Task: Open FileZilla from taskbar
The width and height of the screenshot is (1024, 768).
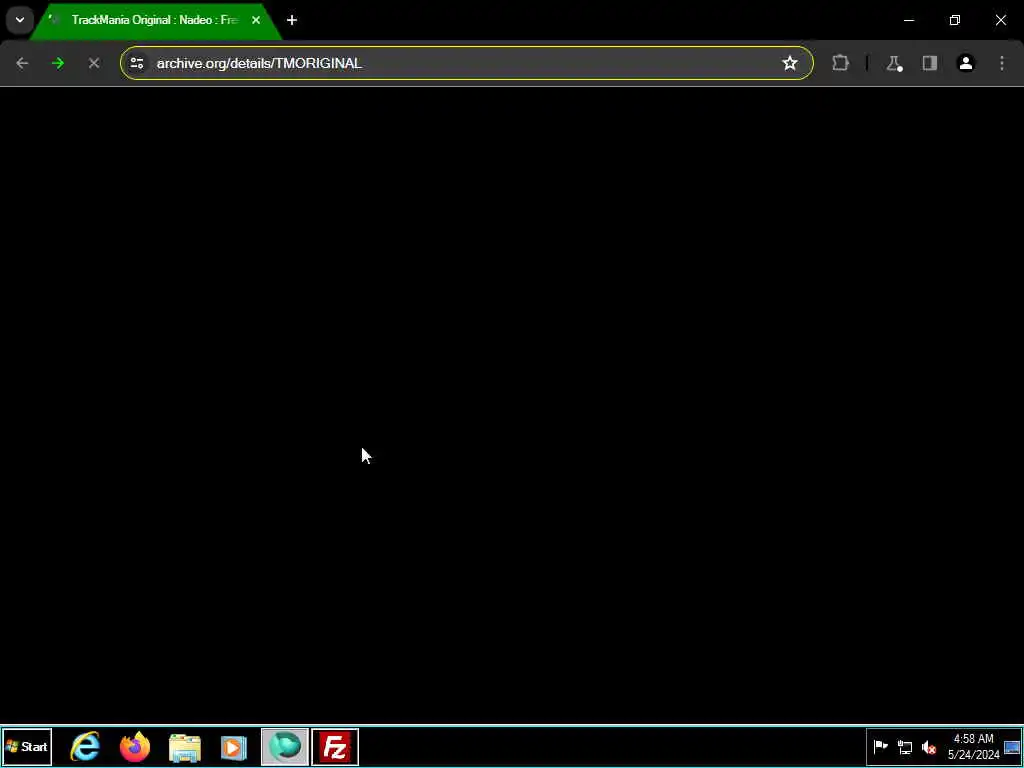Action: (335, 747)
